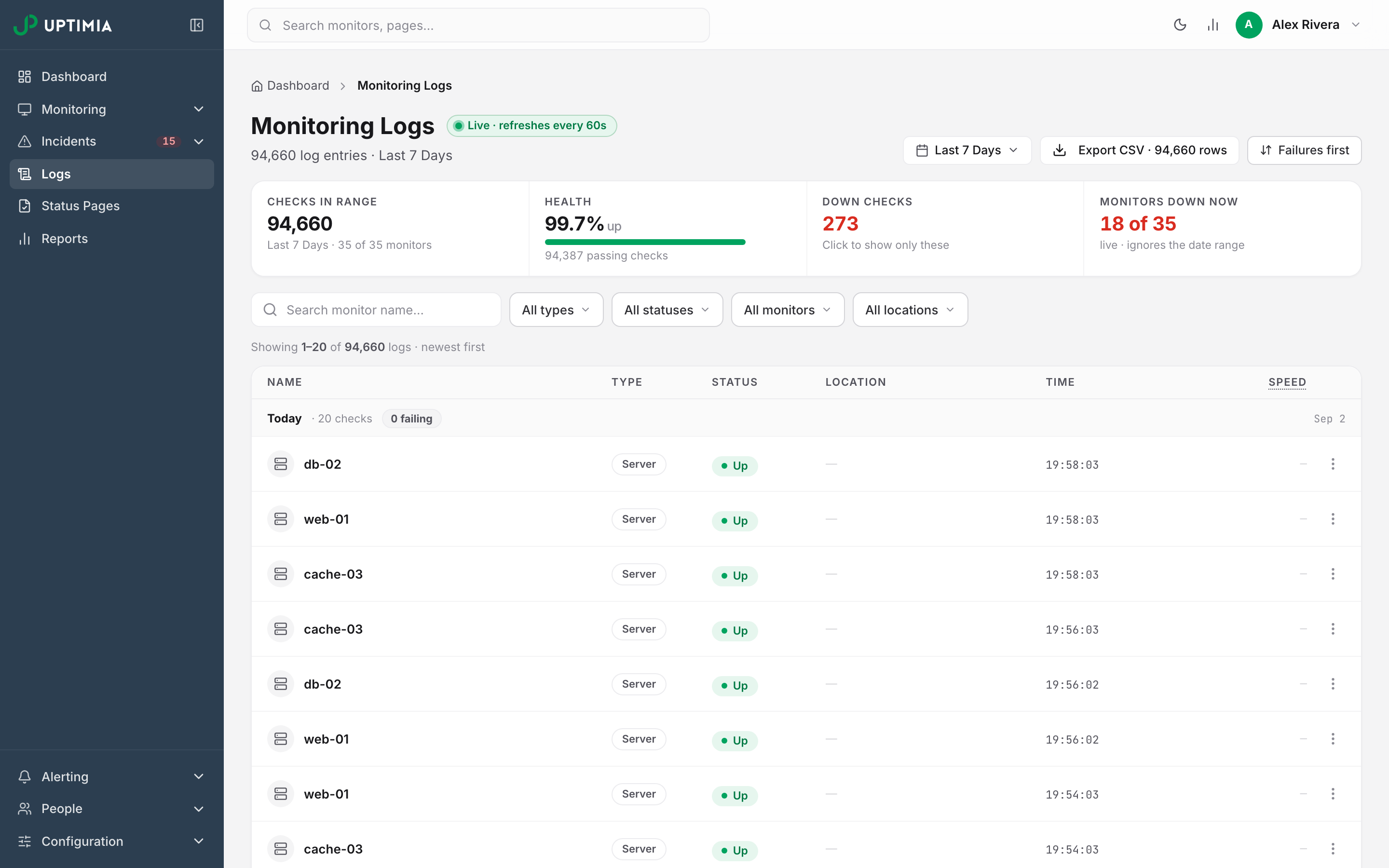Expand the Monitoring sidebar section
Image resolution: width=1389 pixels, height=868 pixels.
tap(112, 109)
